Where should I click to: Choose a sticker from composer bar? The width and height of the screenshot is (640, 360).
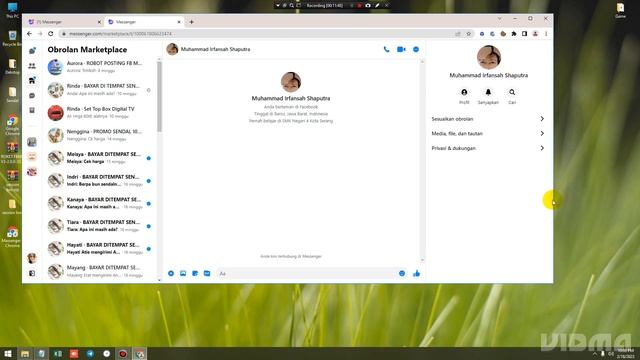tap(195, 273)
